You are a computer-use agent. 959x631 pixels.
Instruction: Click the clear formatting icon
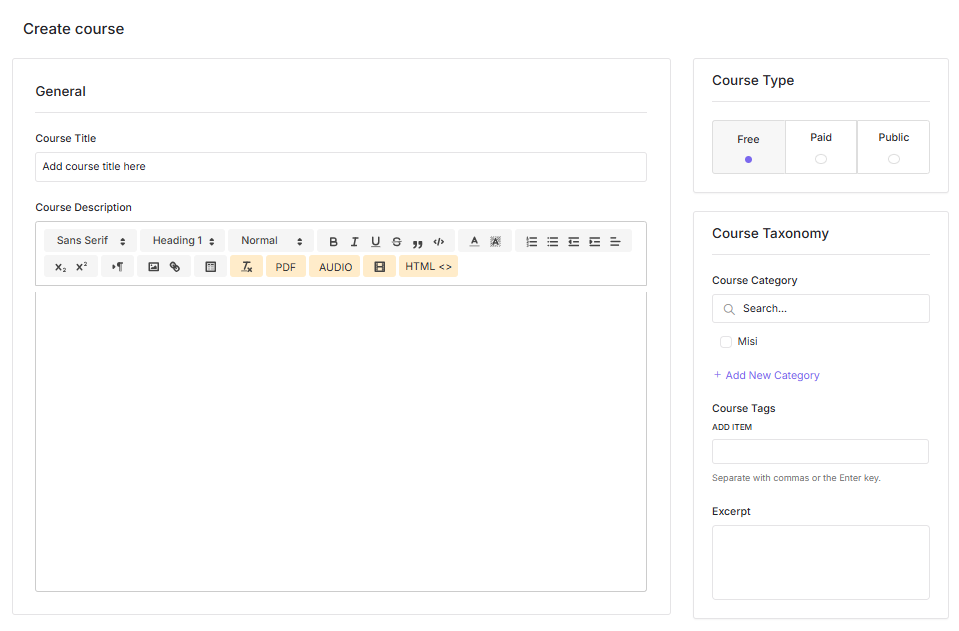(x=246, y=267)
